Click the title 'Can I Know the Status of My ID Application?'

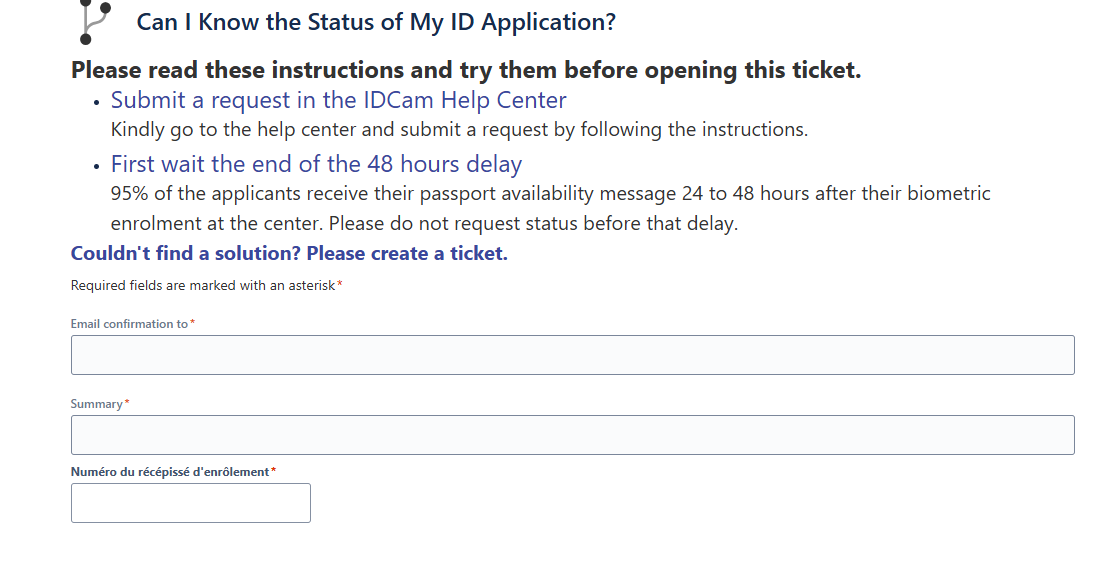376,22
